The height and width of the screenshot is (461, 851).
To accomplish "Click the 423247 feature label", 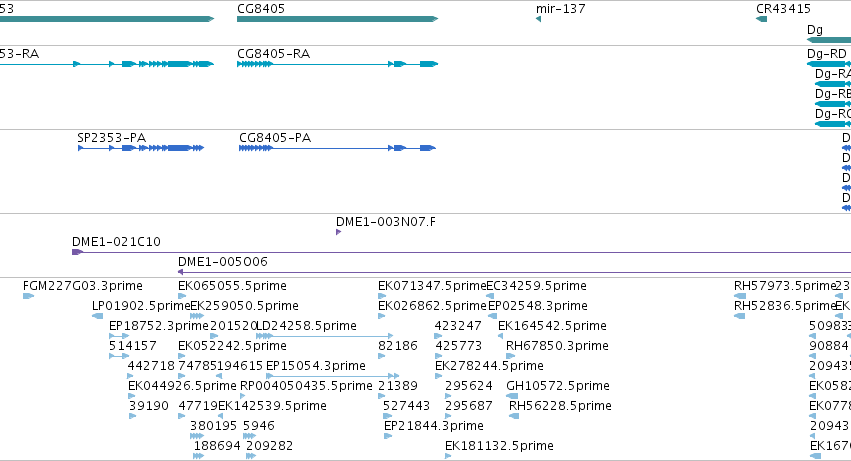I will pos(458,326).
